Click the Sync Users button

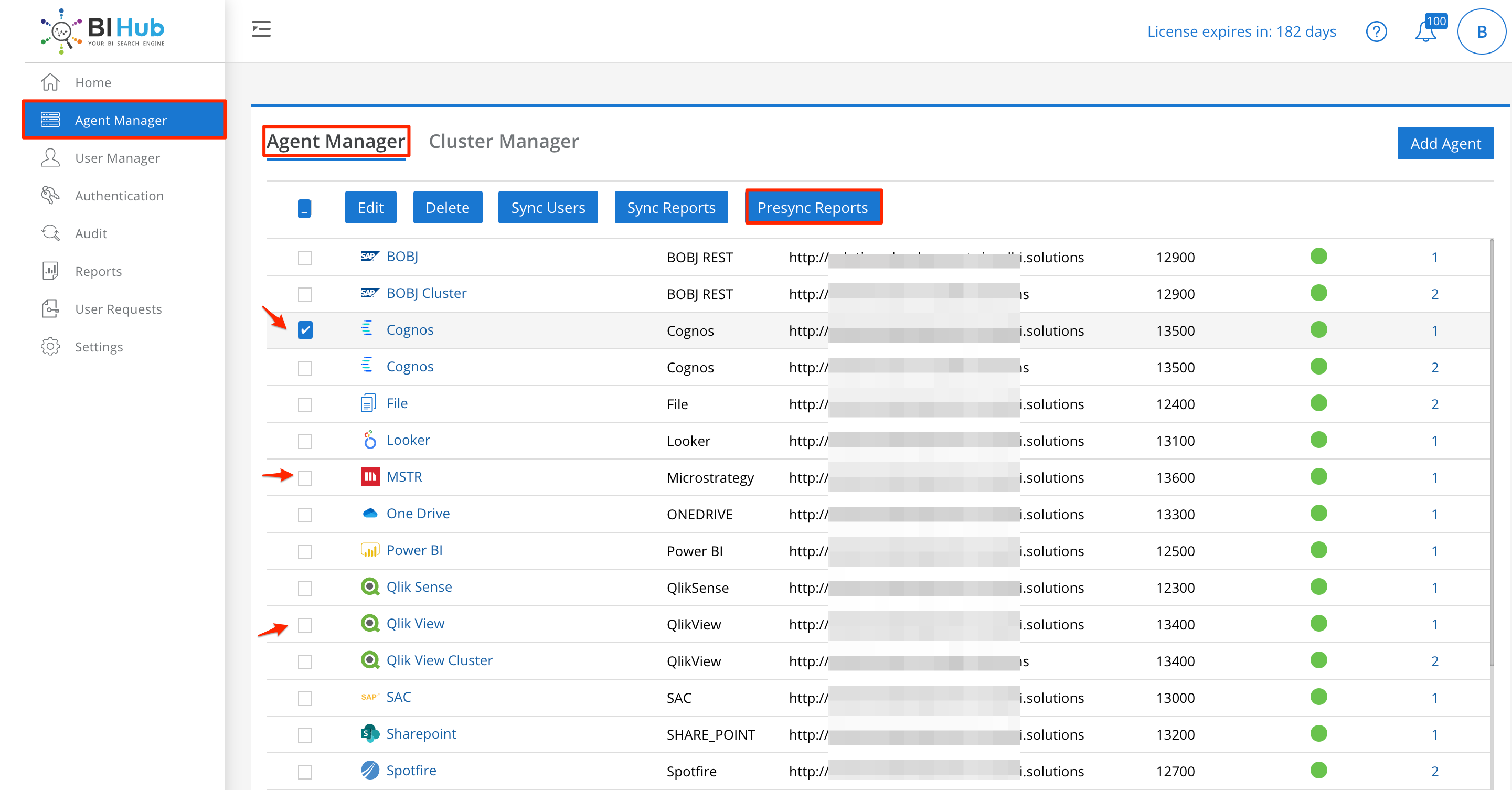pyautogui.click(x=548, y=207)
